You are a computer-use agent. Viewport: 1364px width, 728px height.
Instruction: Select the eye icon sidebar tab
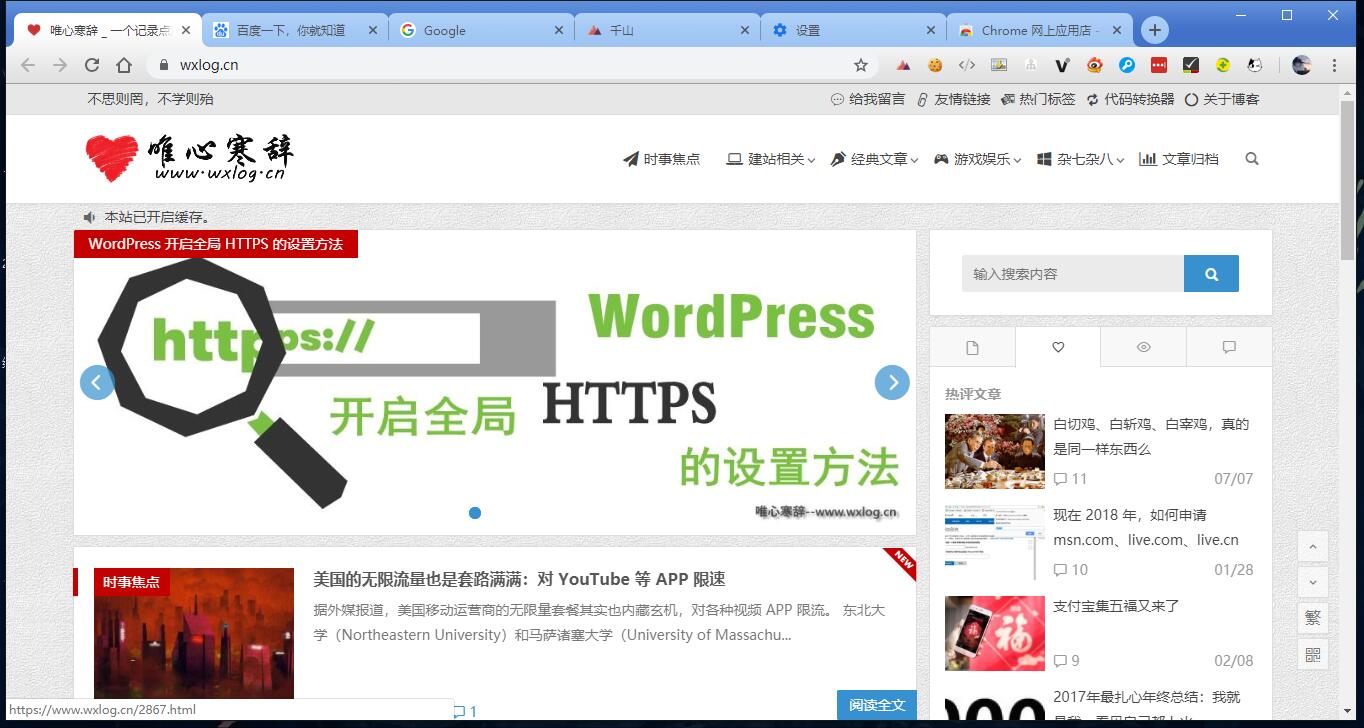tap(1143, 347)
